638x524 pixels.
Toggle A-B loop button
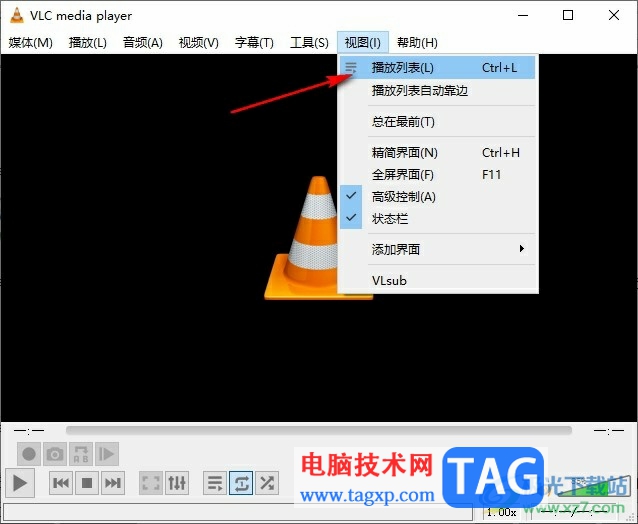(x=81, y=454)
